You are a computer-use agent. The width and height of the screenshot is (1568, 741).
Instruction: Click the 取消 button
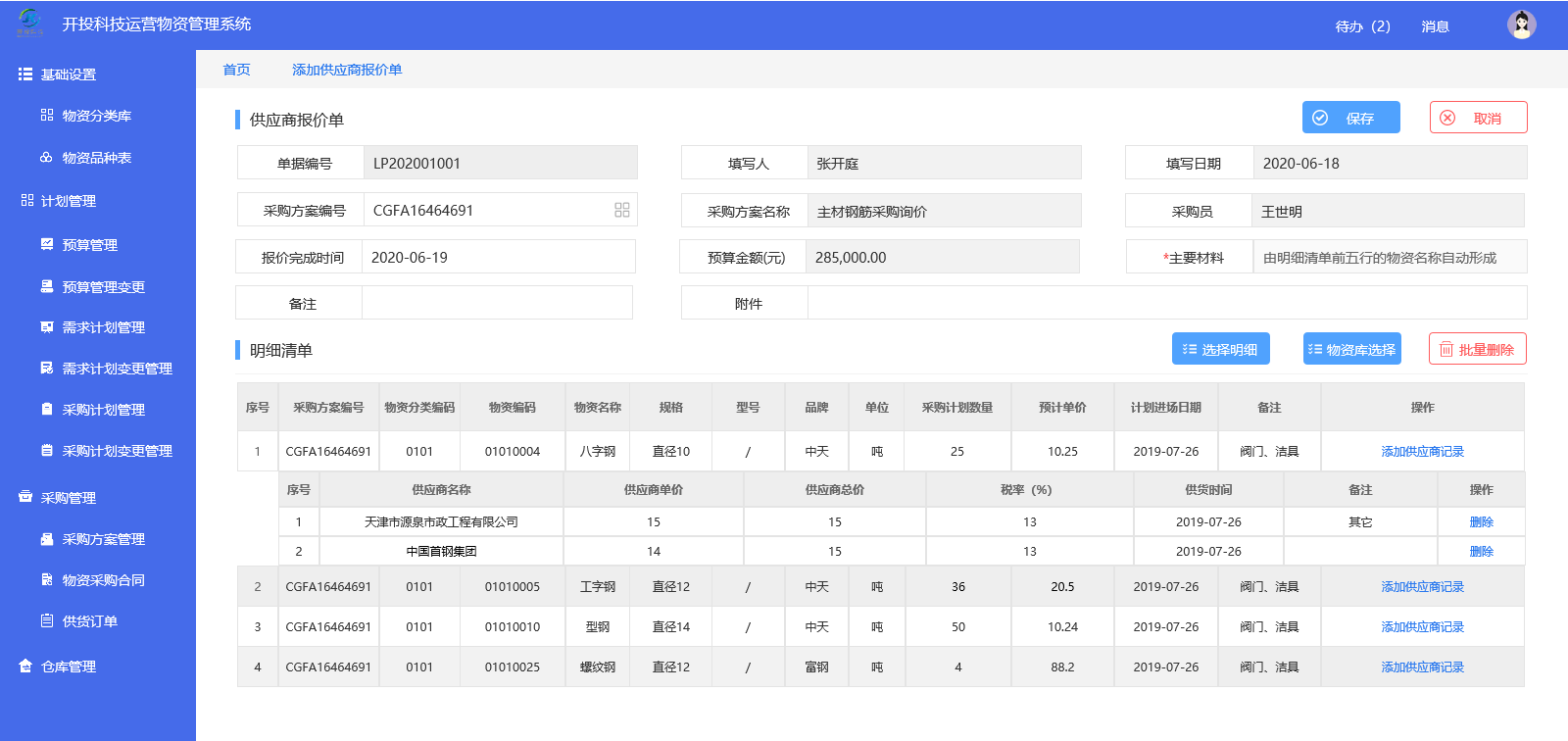(x=1478, y=118)
